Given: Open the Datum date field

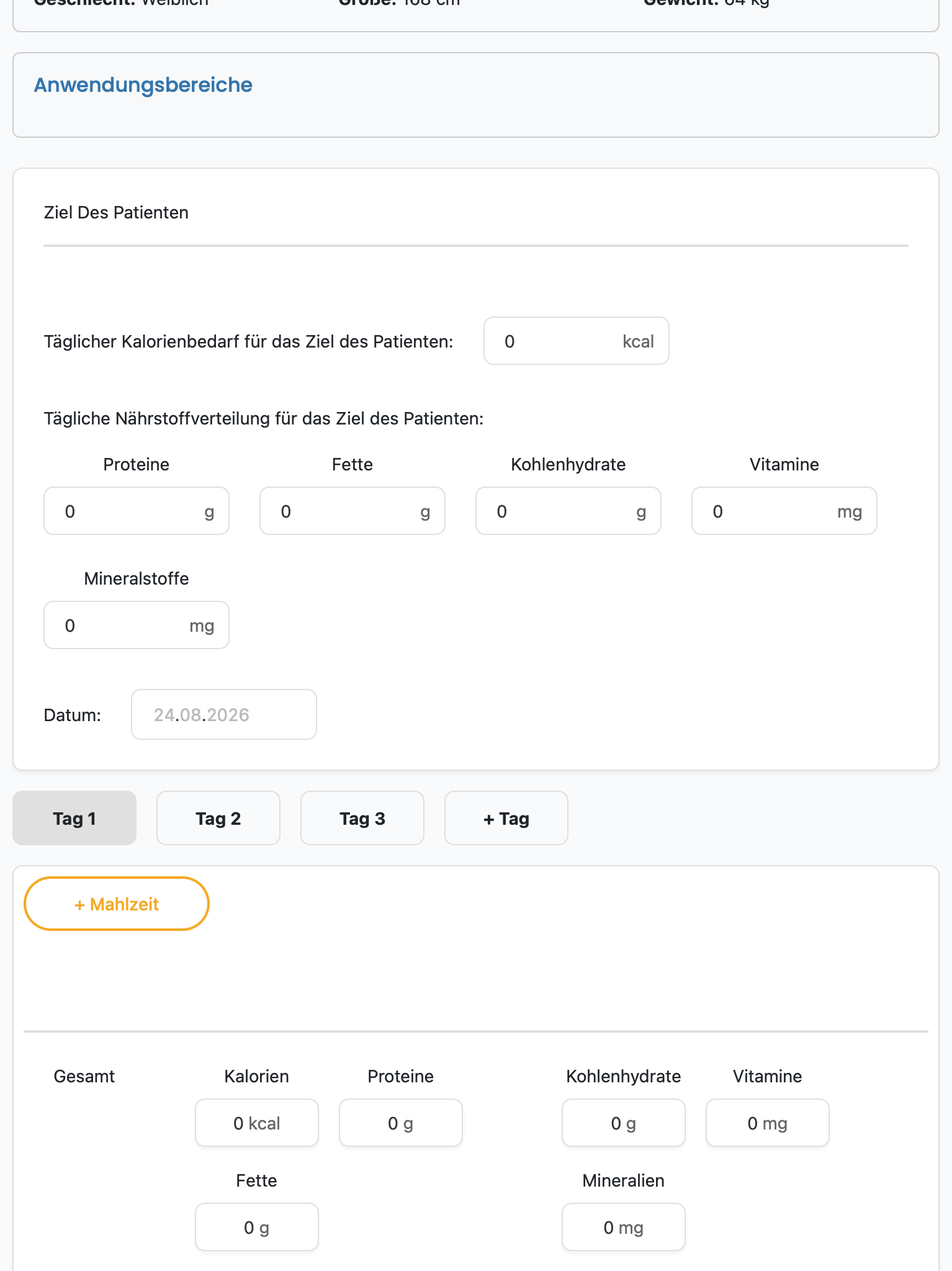Looking at the screenshot, I should pos(224,714).
